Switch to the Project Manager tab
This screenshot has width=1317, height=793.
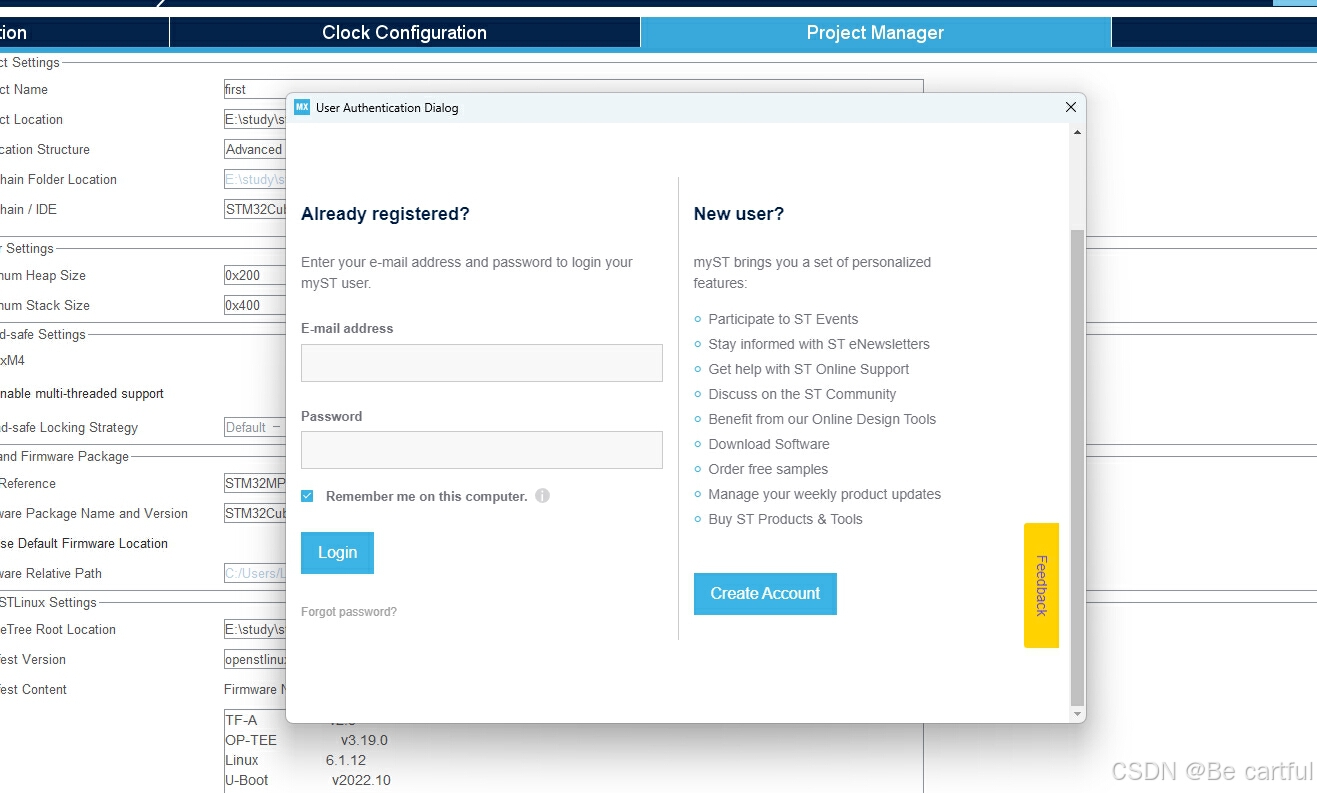pyautogui.click(x=875, y=33)
